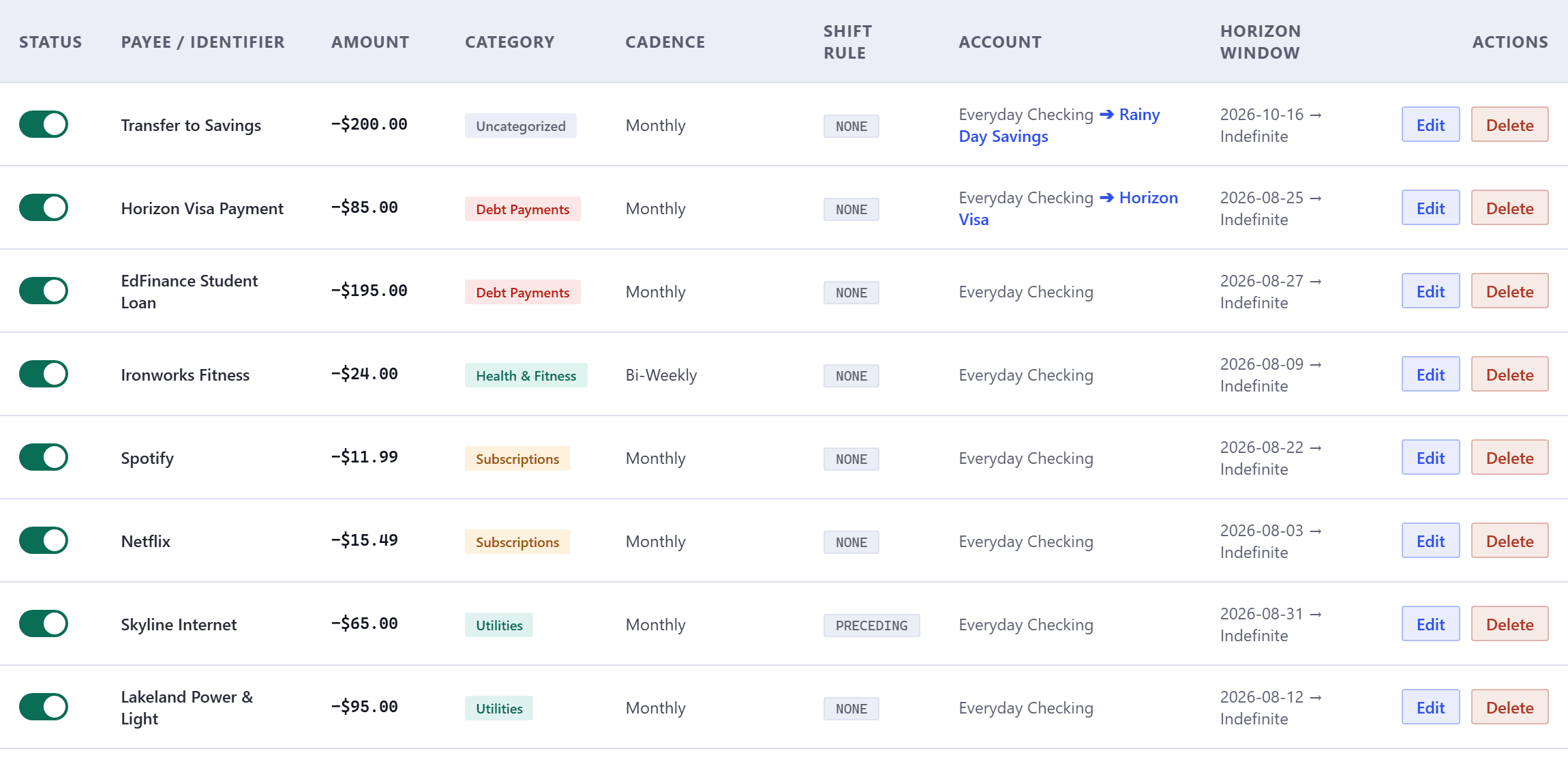Edit Lakeland Power & Light entry
Viewport: 1568px width, 764px height.
click(x=1430, y=707)
